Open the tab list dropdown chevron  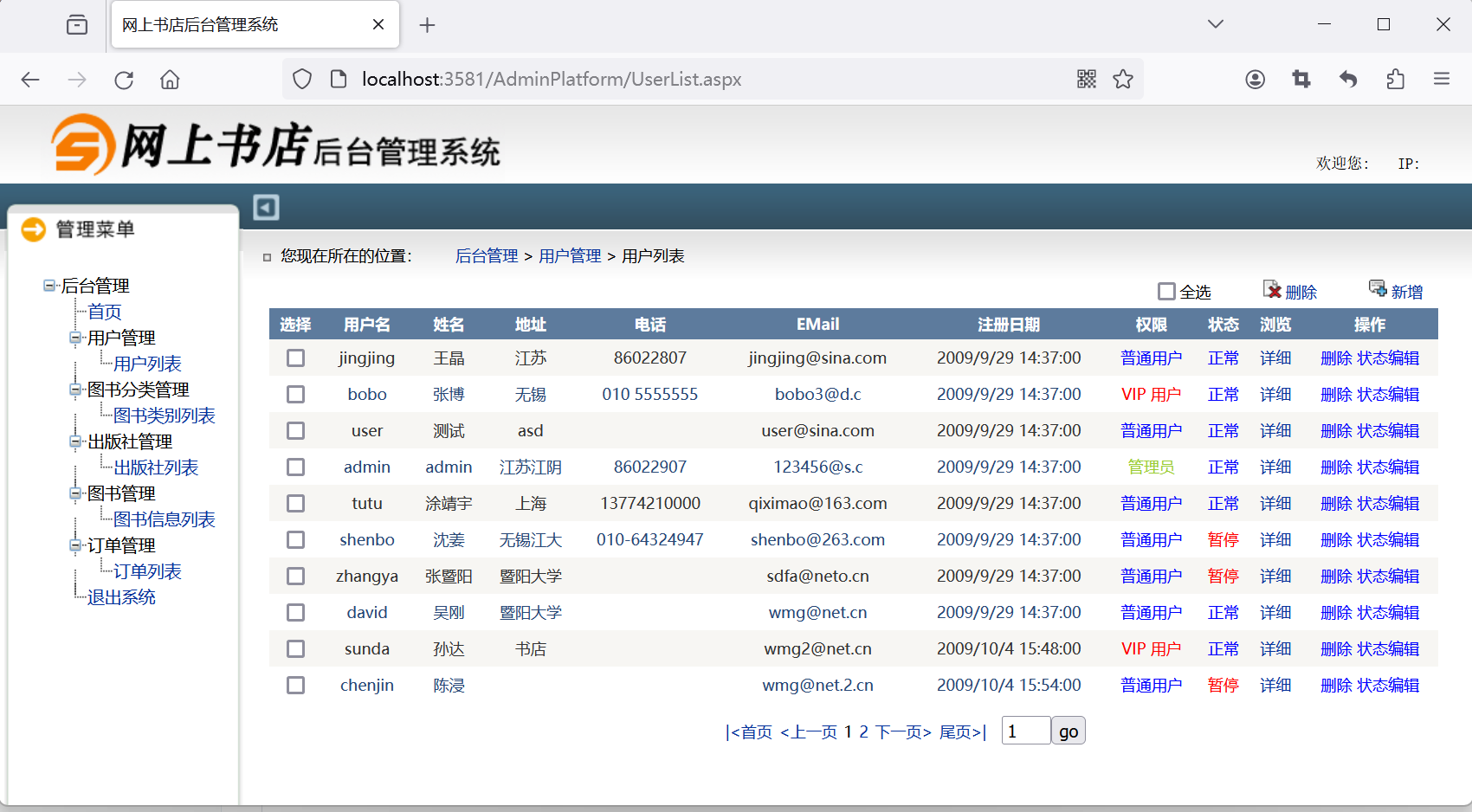click(x=1216, y=24)
